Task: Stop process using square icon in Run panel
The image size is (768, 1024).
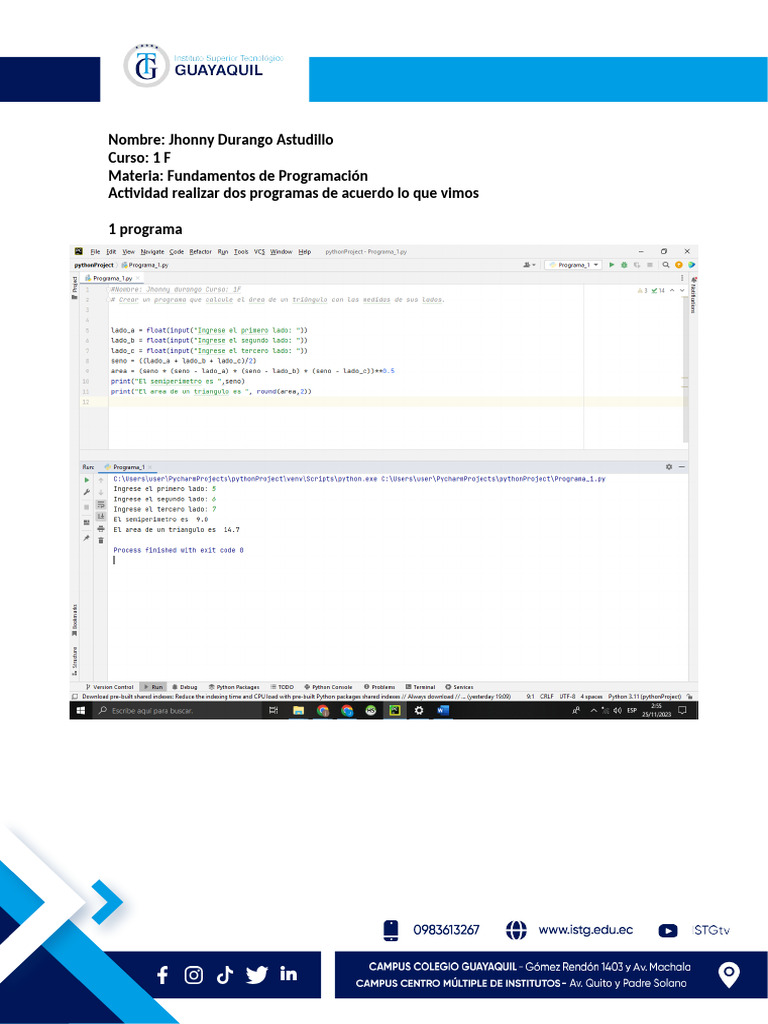Action: point(87,507)
